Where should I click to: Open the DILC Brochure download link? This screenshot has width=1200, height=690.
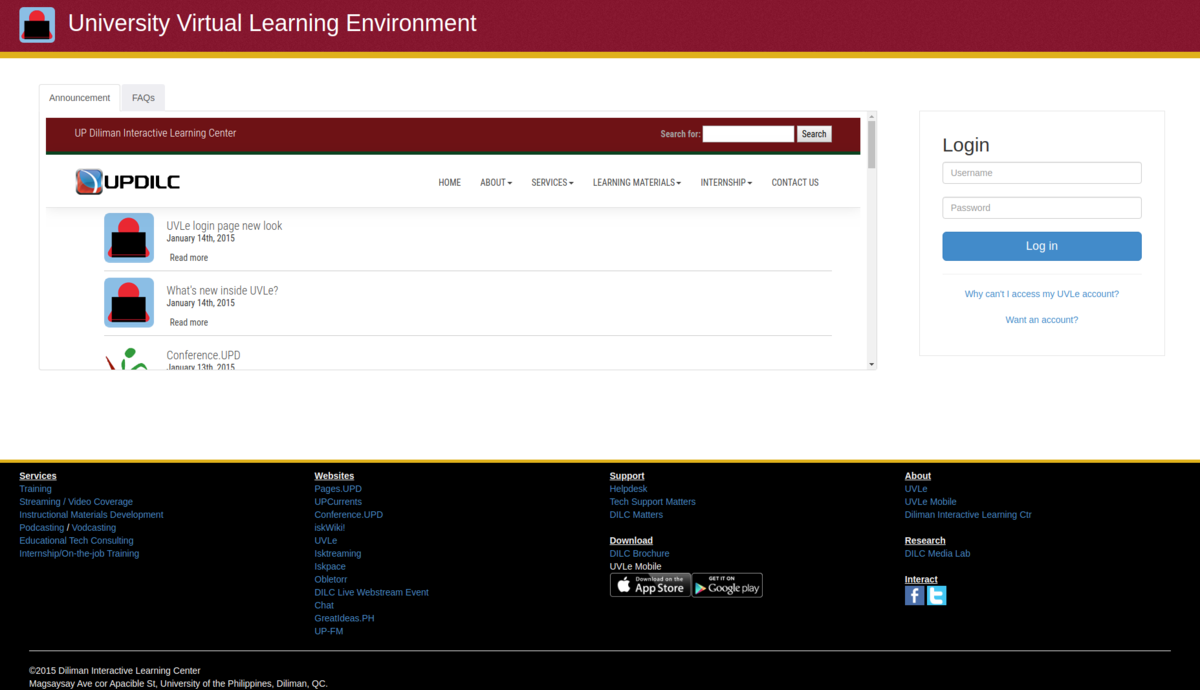tap(639, 553)
